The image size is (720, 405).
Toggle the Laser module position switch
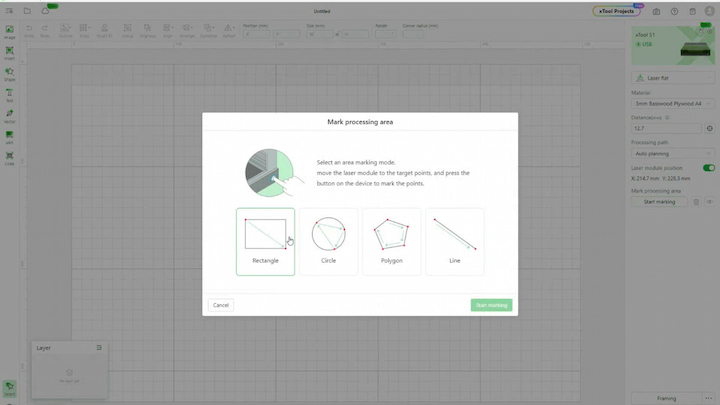pyautogui.click(x=709, y=168)
